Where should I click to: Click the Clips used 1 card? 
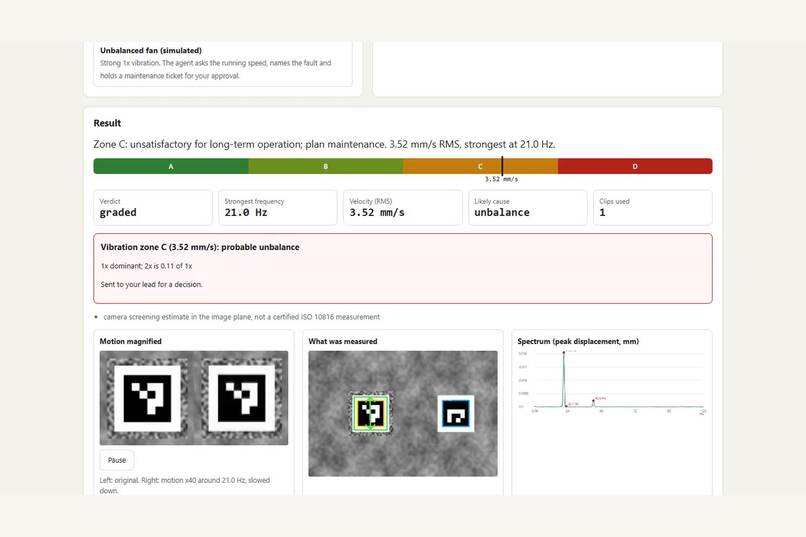pos(653,208)
